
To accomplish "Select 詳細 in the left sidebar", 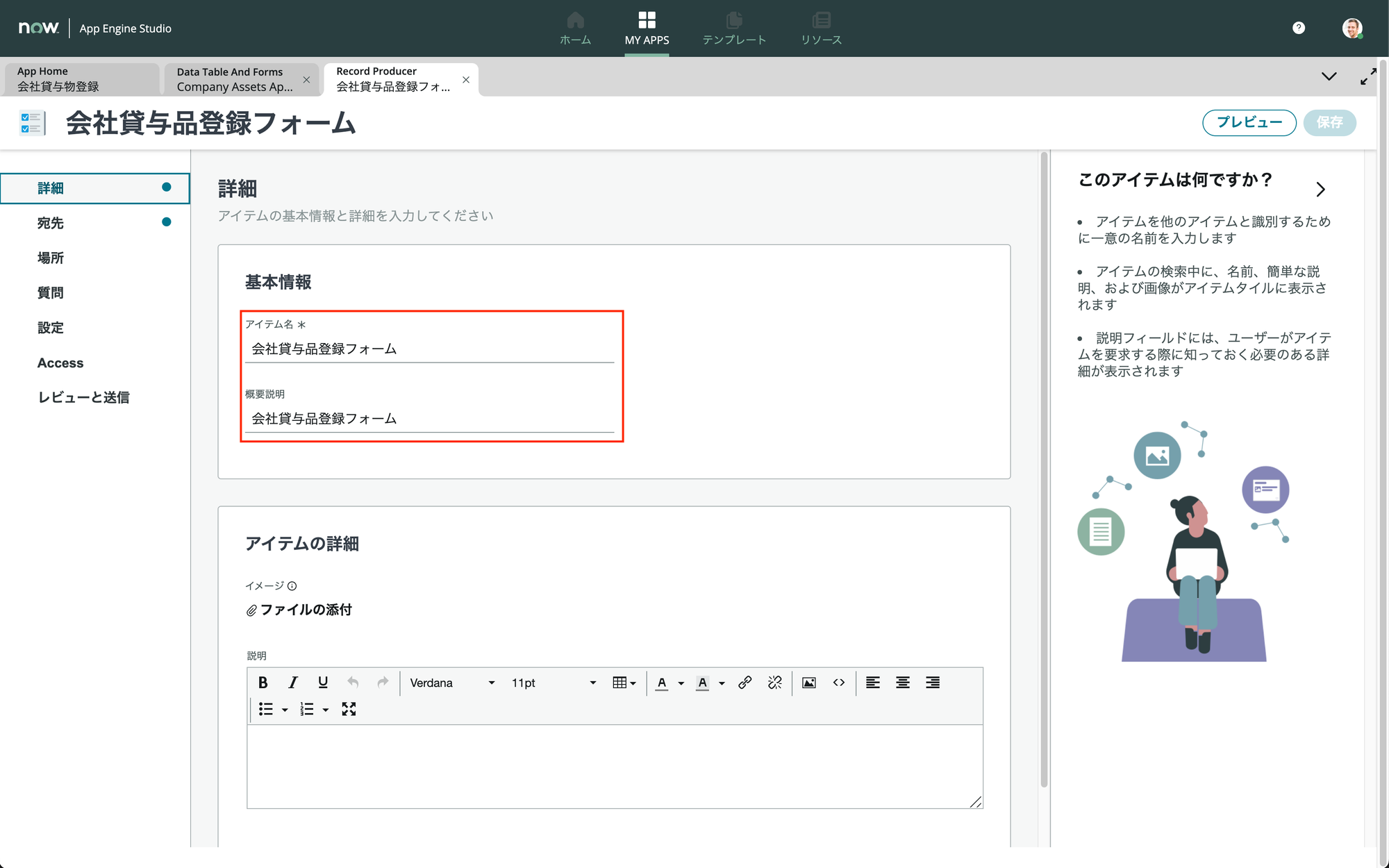I will [x=95, y=188].
